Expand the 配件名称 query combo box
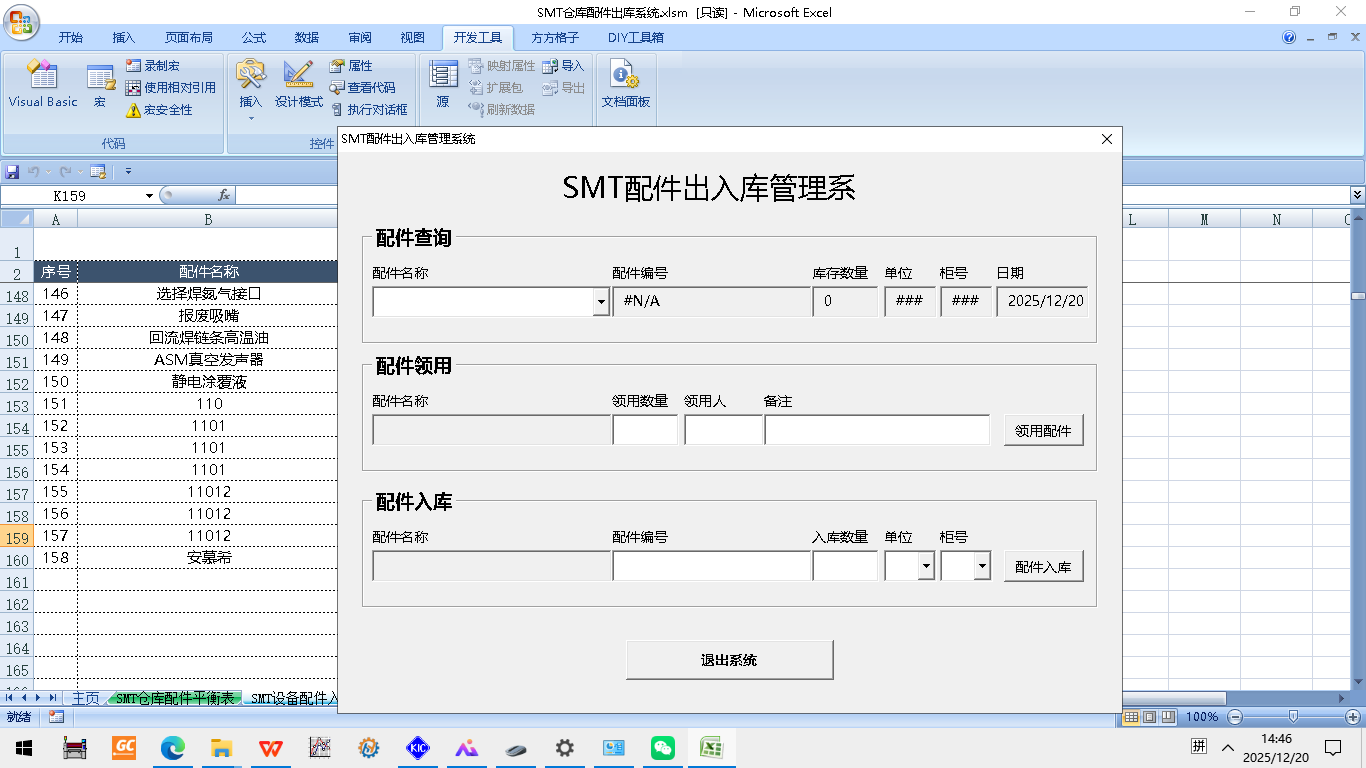Viewport: 1366px width, 768px height. pyautogui.click(x=600, y=302)
